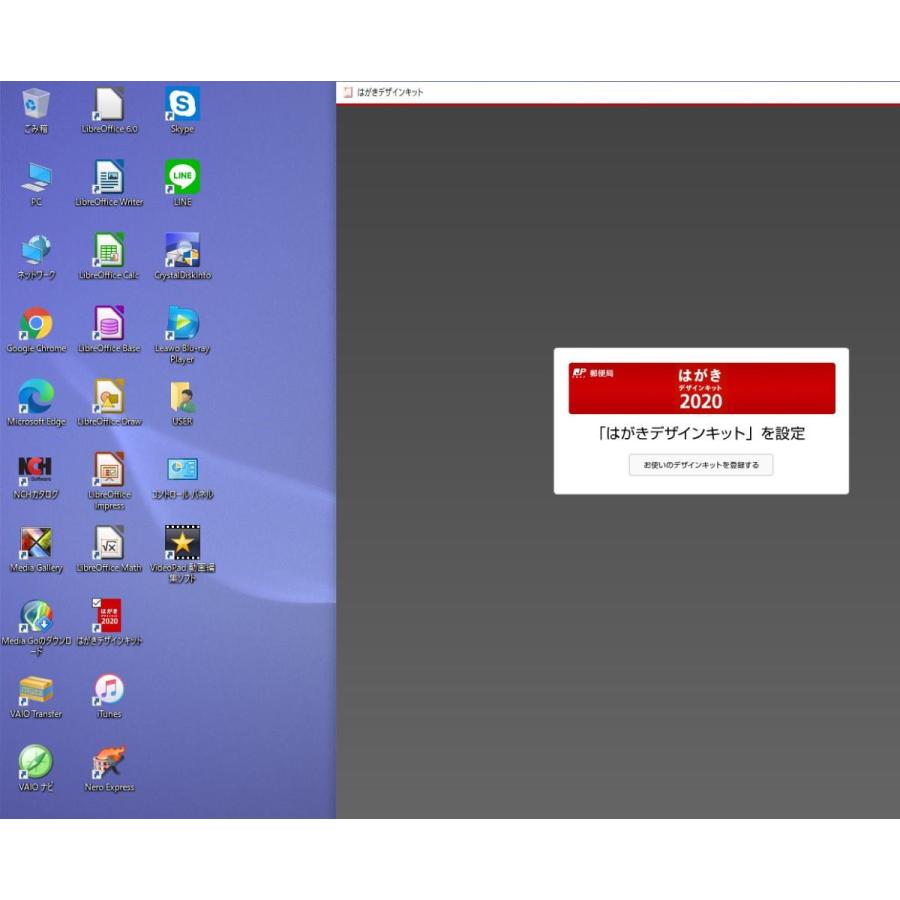
Task: Open the ごみ箱 (Recycle Bin)
Action: coord(37,103)
